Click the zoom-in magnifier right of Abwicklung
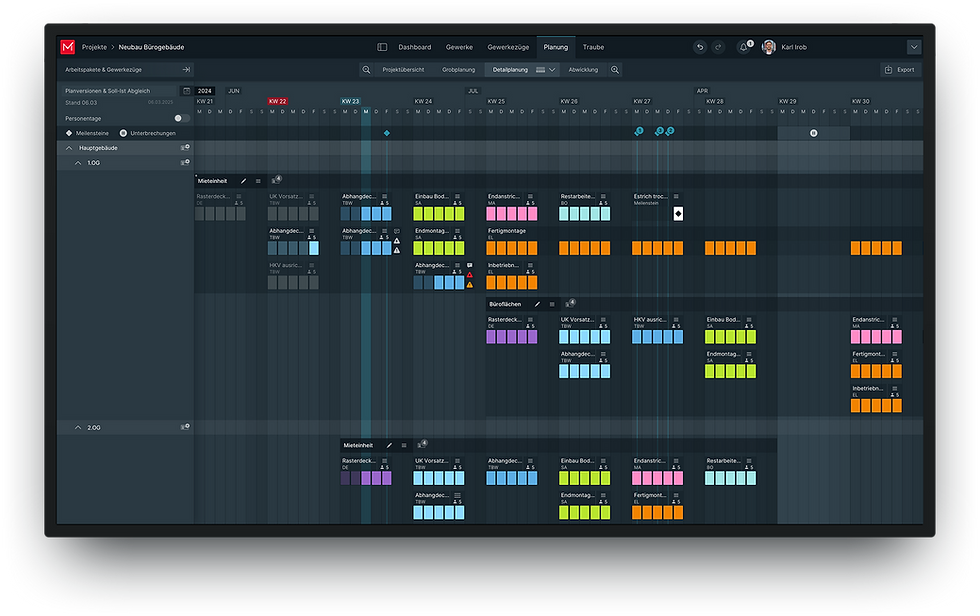This screenshot has width=980, height=616. 615,70
